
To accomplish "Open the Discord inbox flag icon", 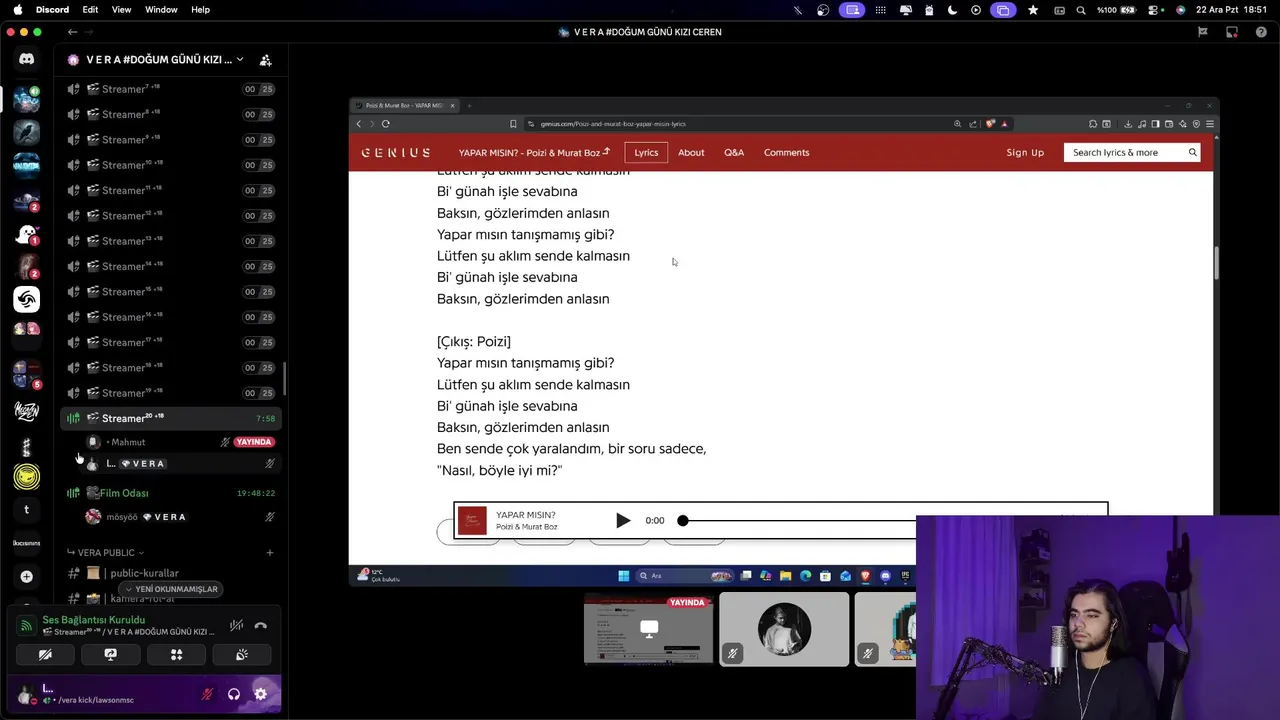I will click(x=1203, y=32).
